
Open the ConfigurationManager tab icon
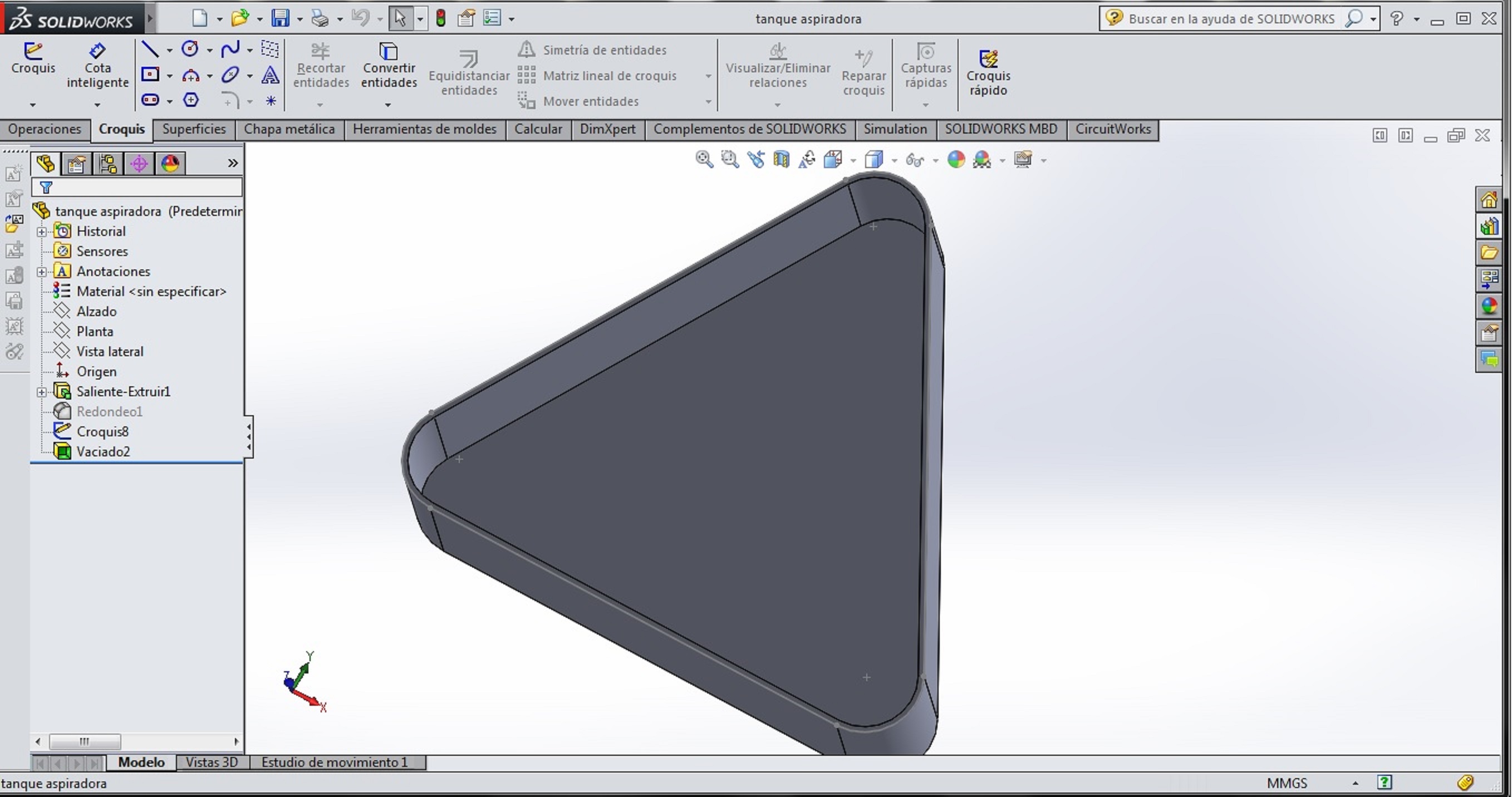coord(107,164)
